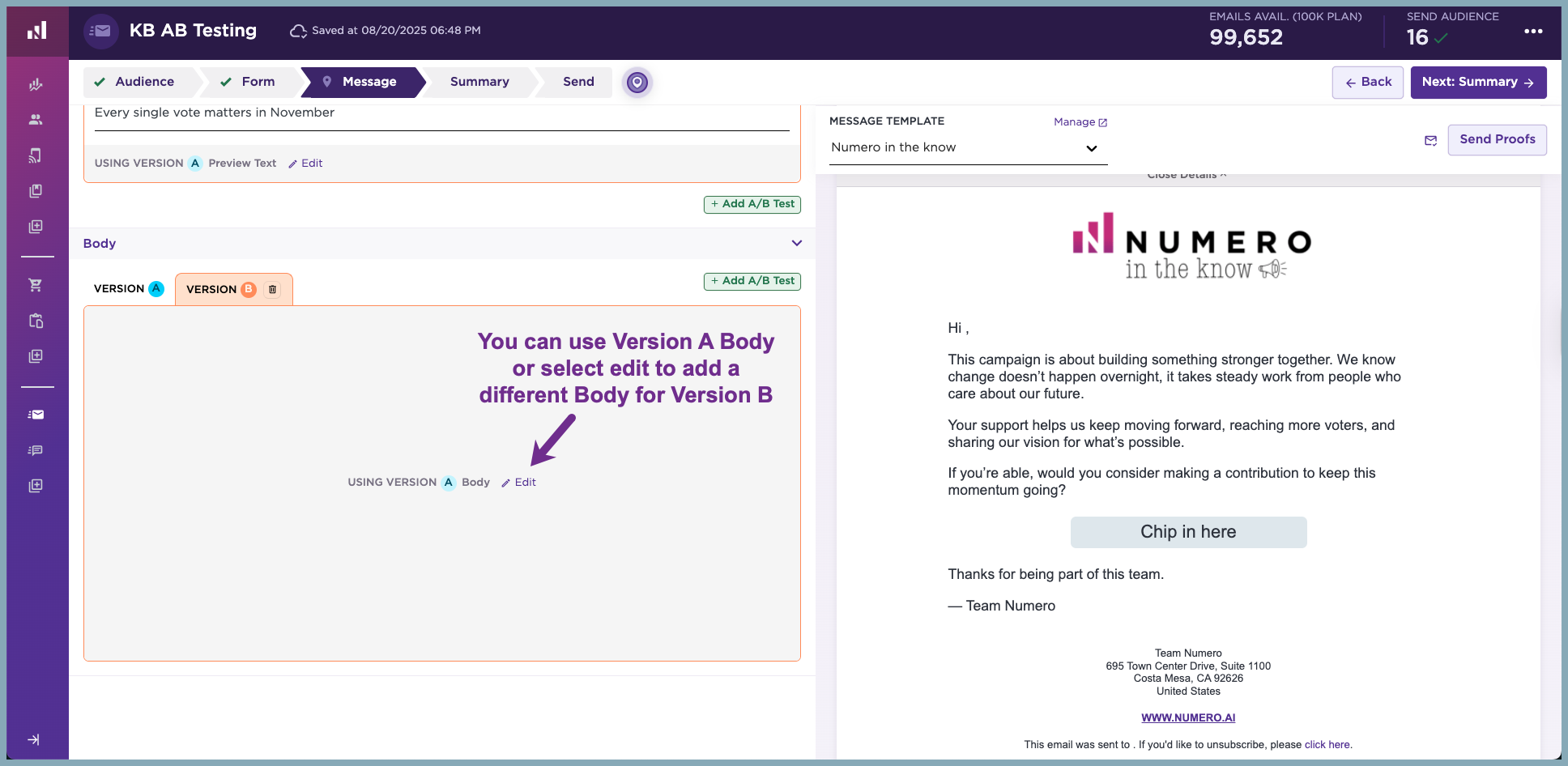Delete Version B using trash icon
The height and width of the screenshot is (766, 1568).
coord(273,289)
